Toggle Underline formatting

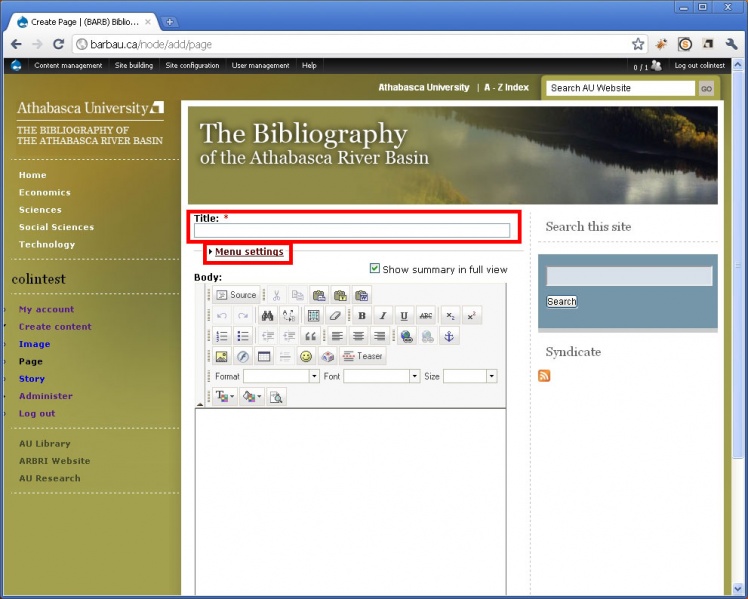pos(404,315)
